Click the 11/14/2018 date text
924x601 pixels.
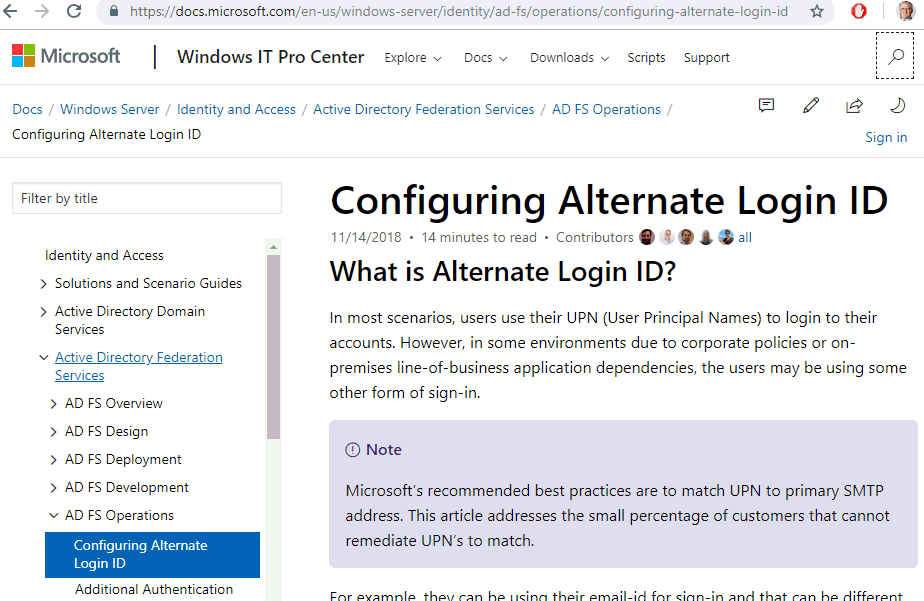(x=366, y=237)
